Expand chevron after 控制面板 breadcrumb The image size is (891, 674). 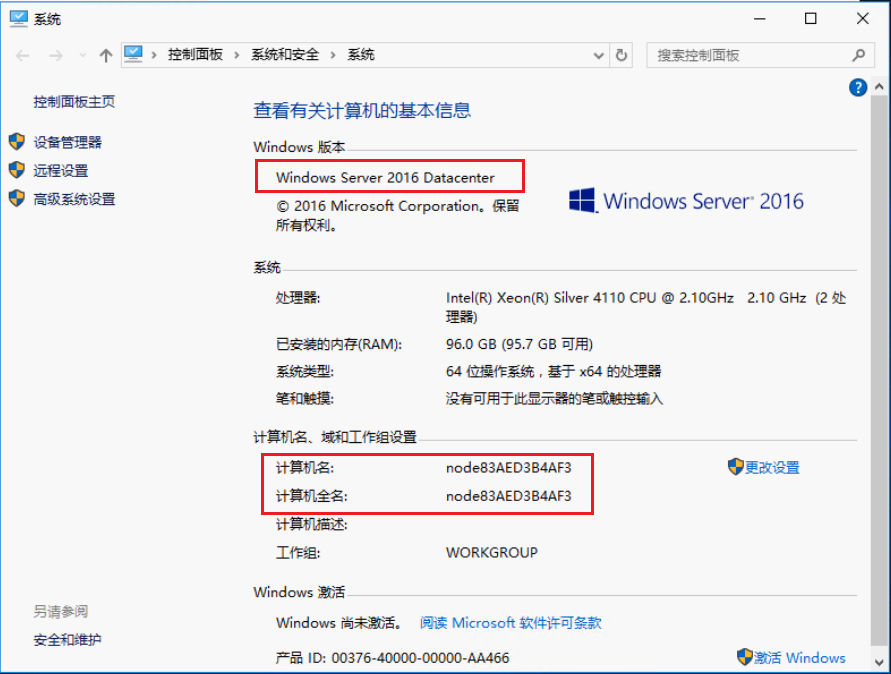[x=236, y=55]
